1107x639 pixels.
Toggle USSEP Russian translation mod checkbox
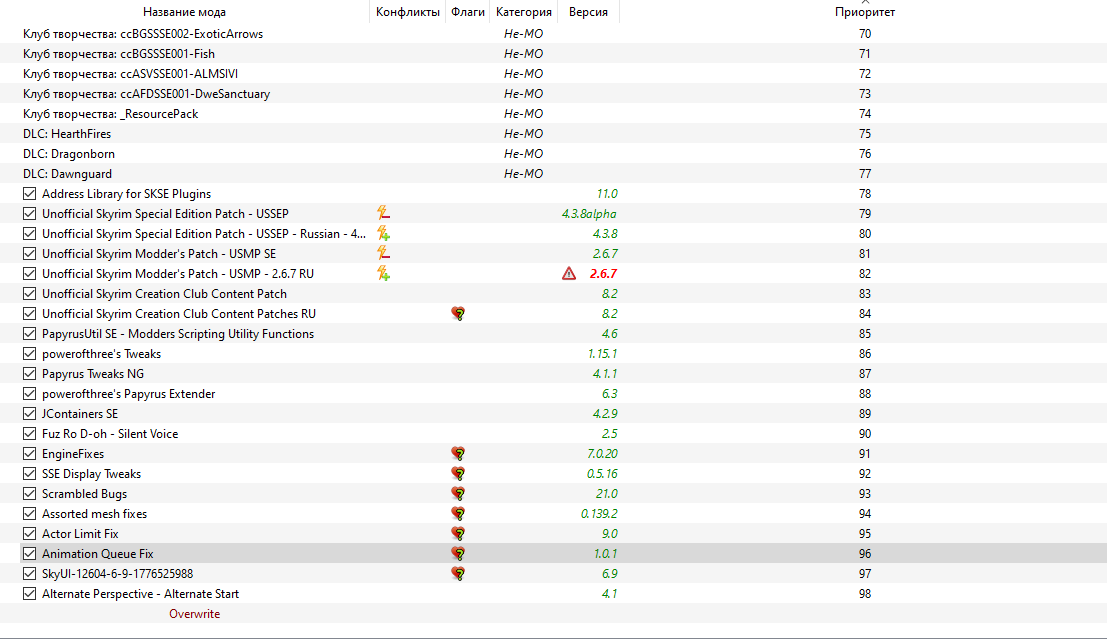[29, 233]
